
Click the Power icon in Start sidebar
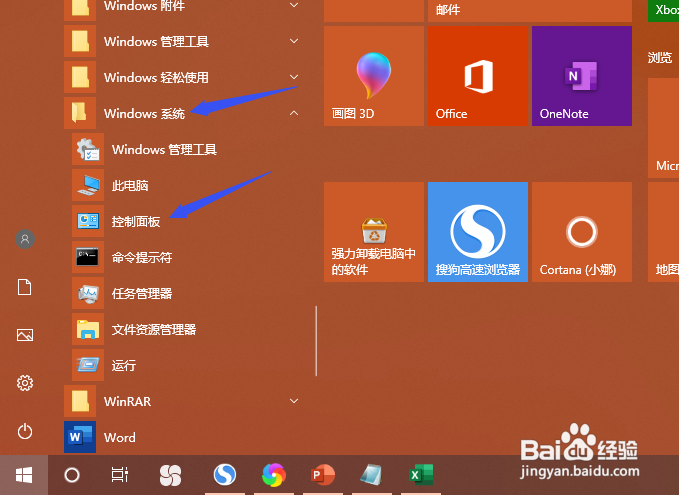25,431
